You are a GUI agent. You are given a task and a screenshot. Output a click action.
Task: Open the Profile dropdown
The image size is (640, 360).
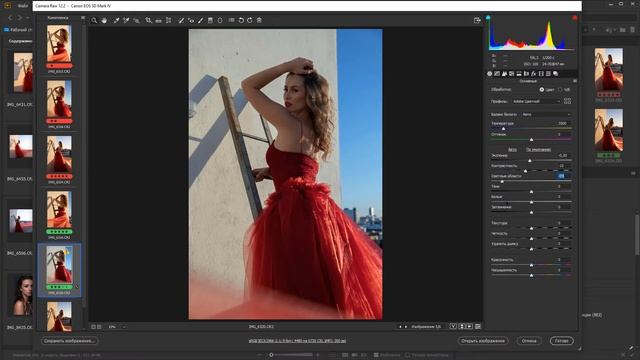[536, 101]
